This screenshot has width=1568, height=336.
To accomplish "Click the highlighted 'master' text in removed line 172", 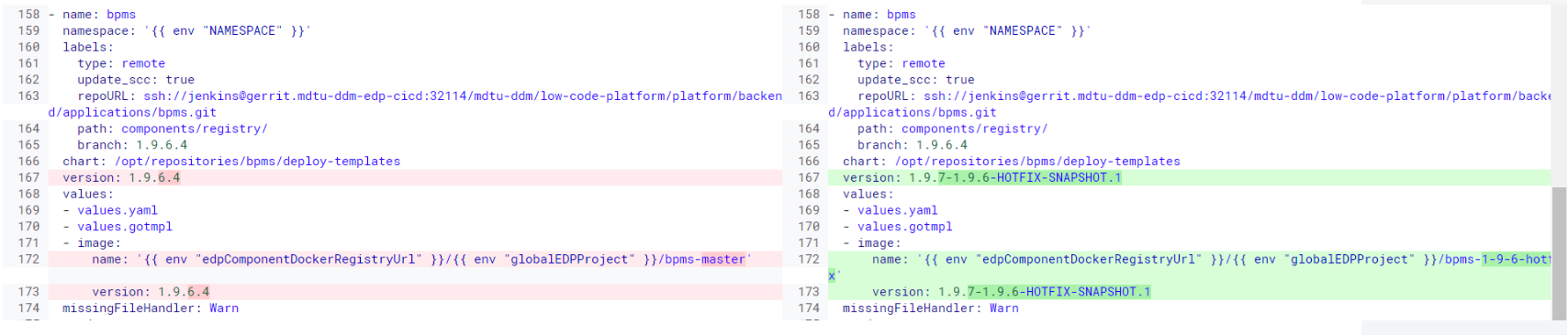I will coord(723,260).
